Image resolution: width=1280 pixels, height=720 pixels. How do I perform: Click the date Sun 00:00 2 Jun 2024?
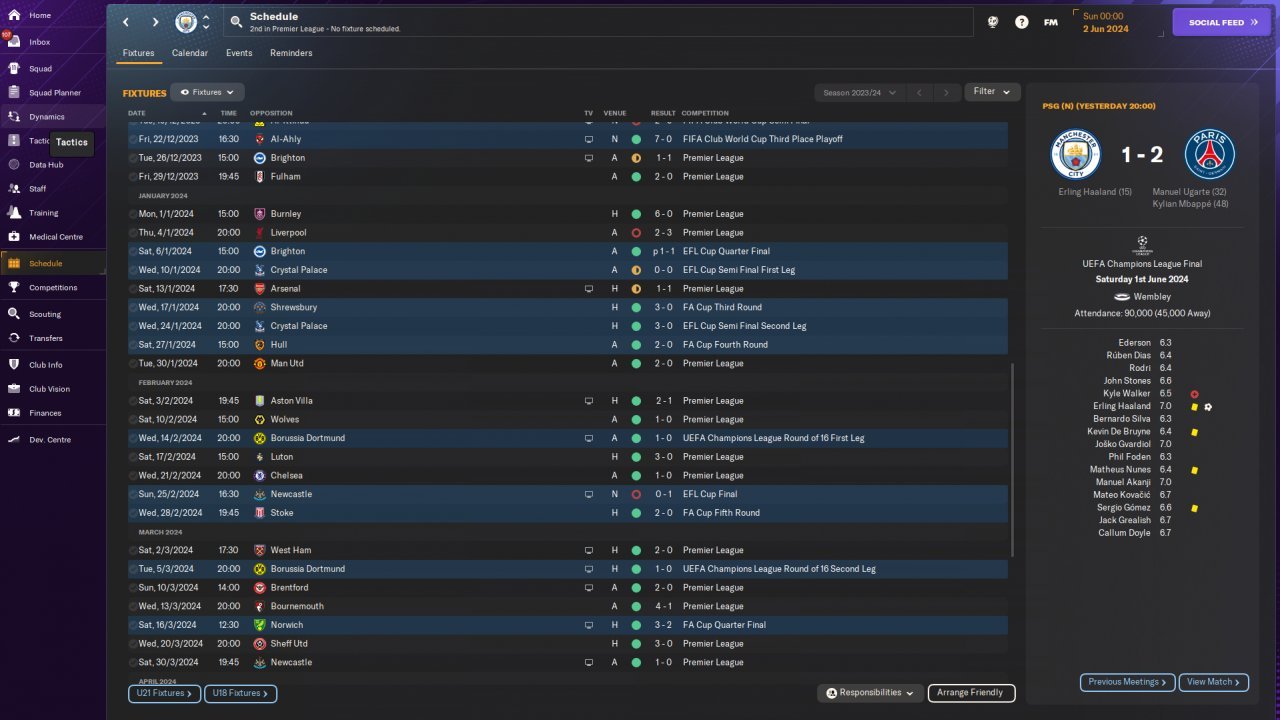coord(1105,22)
